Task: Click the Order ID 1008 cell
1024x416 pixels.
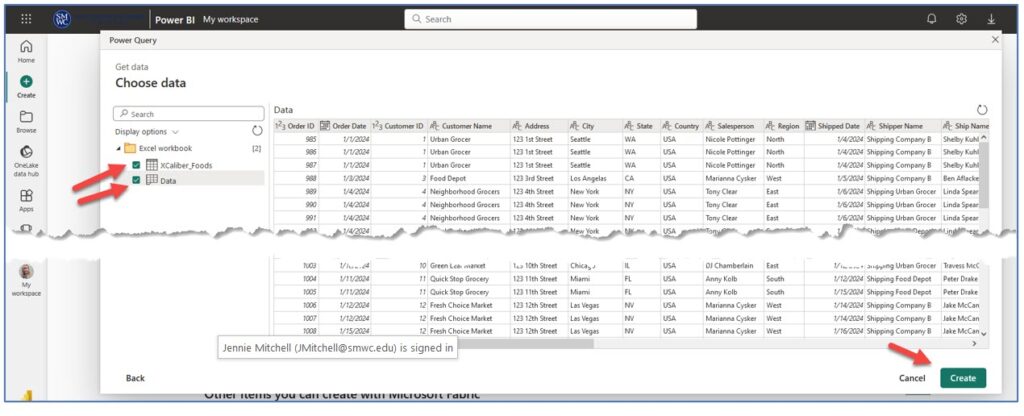Action: click(x=296, y=331)
